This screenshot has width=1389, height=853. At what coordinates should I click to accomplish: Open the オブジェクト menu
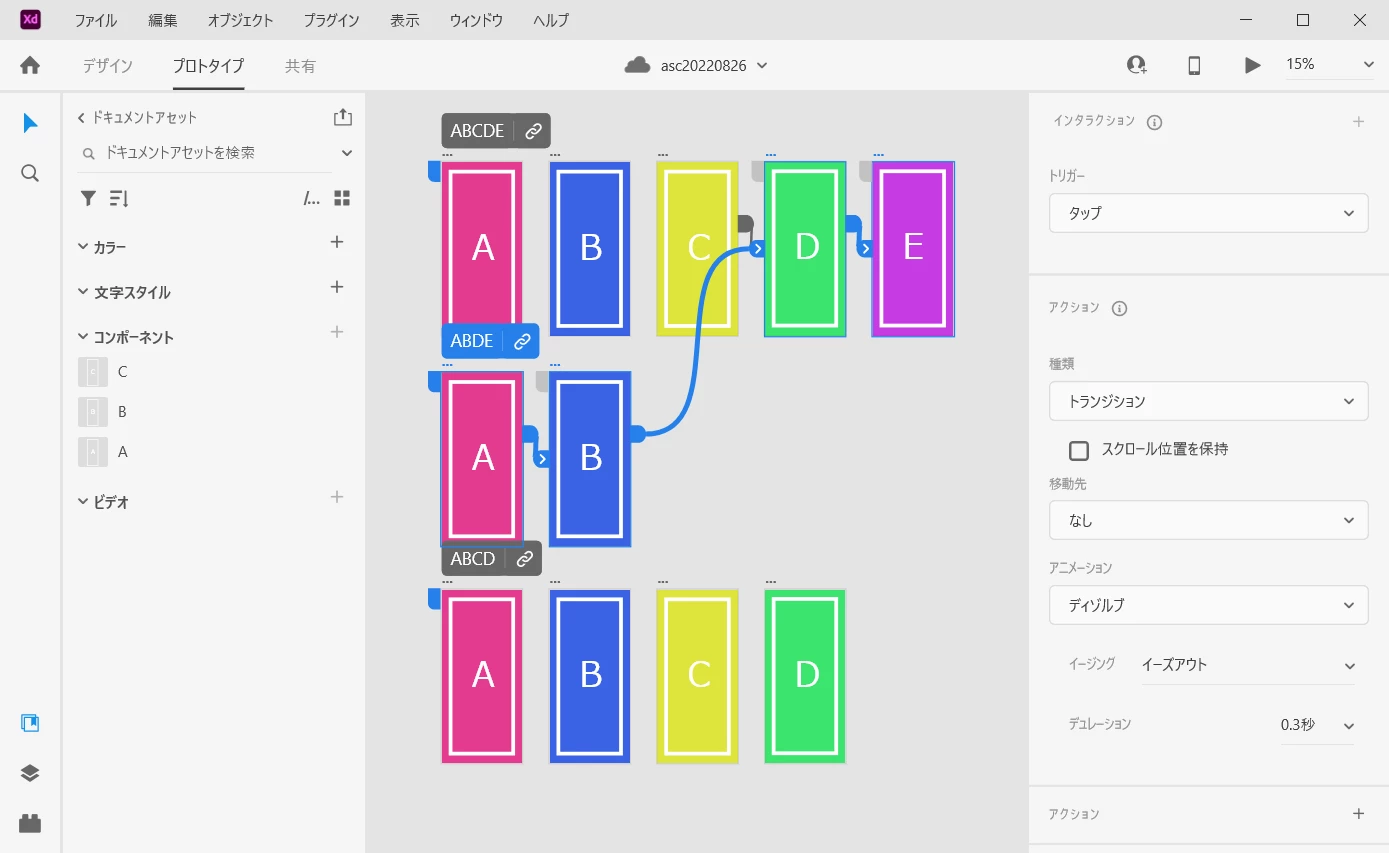pyautogui.click(x=240, y=20)
